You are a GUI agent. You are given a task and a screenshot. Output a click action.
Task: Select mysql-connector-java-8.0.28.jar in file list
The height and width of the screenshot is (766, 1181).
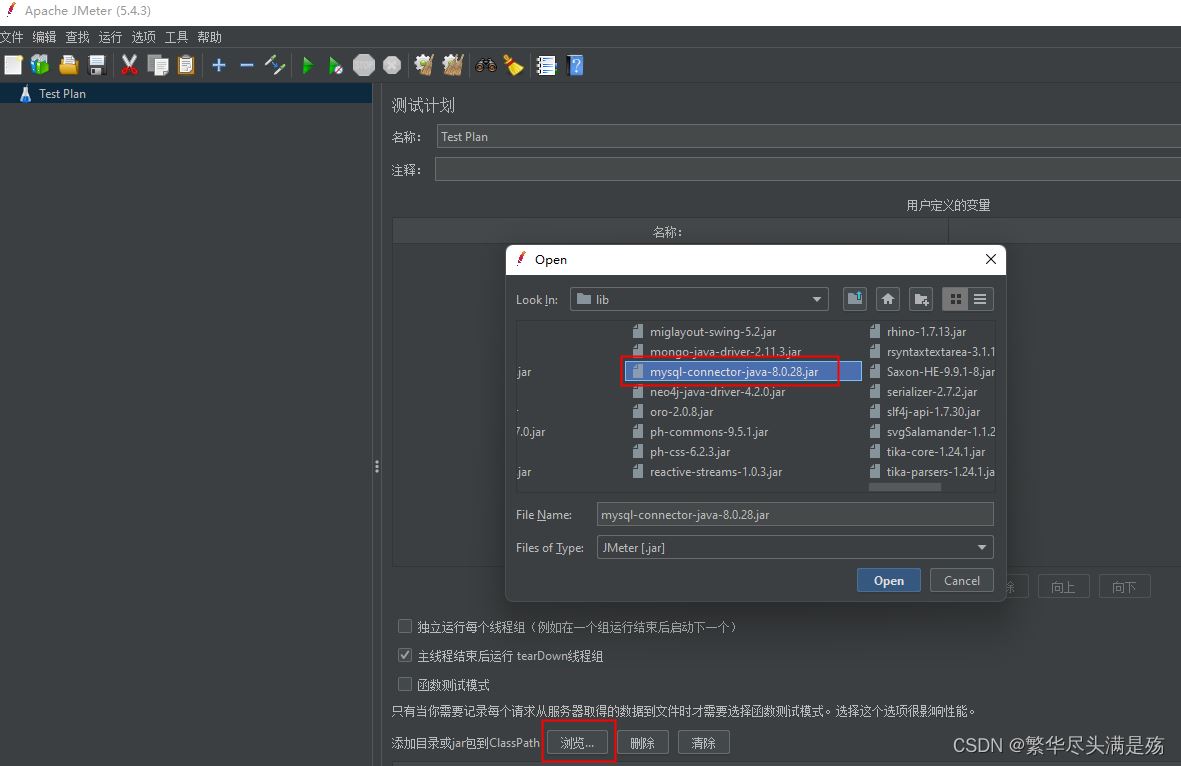click(729, 371)
